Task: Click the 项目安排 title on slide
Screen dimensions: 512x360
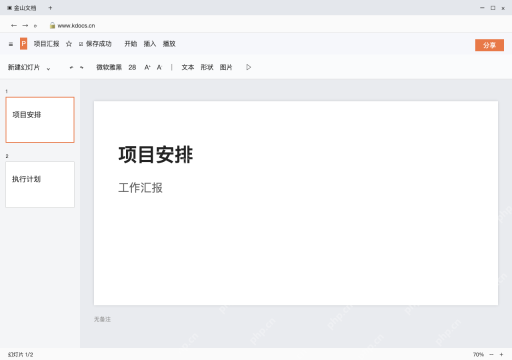Action: pyautogui.click(x=156, y=155)
